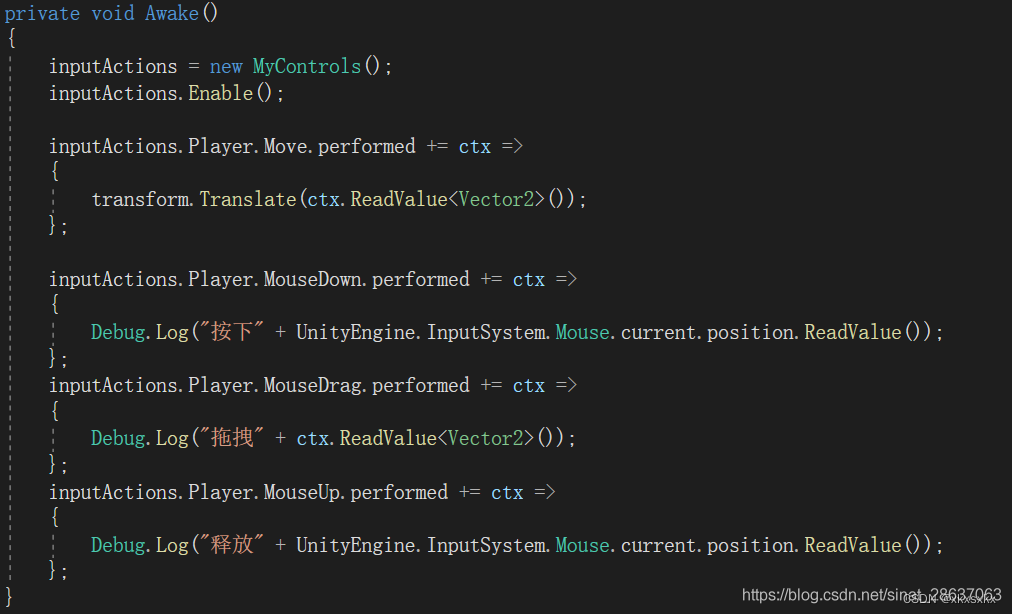Click 'ctx' parameter on the Move.performed line
The width and height of the screenshot is (1012, 614).
coord(474,147)
